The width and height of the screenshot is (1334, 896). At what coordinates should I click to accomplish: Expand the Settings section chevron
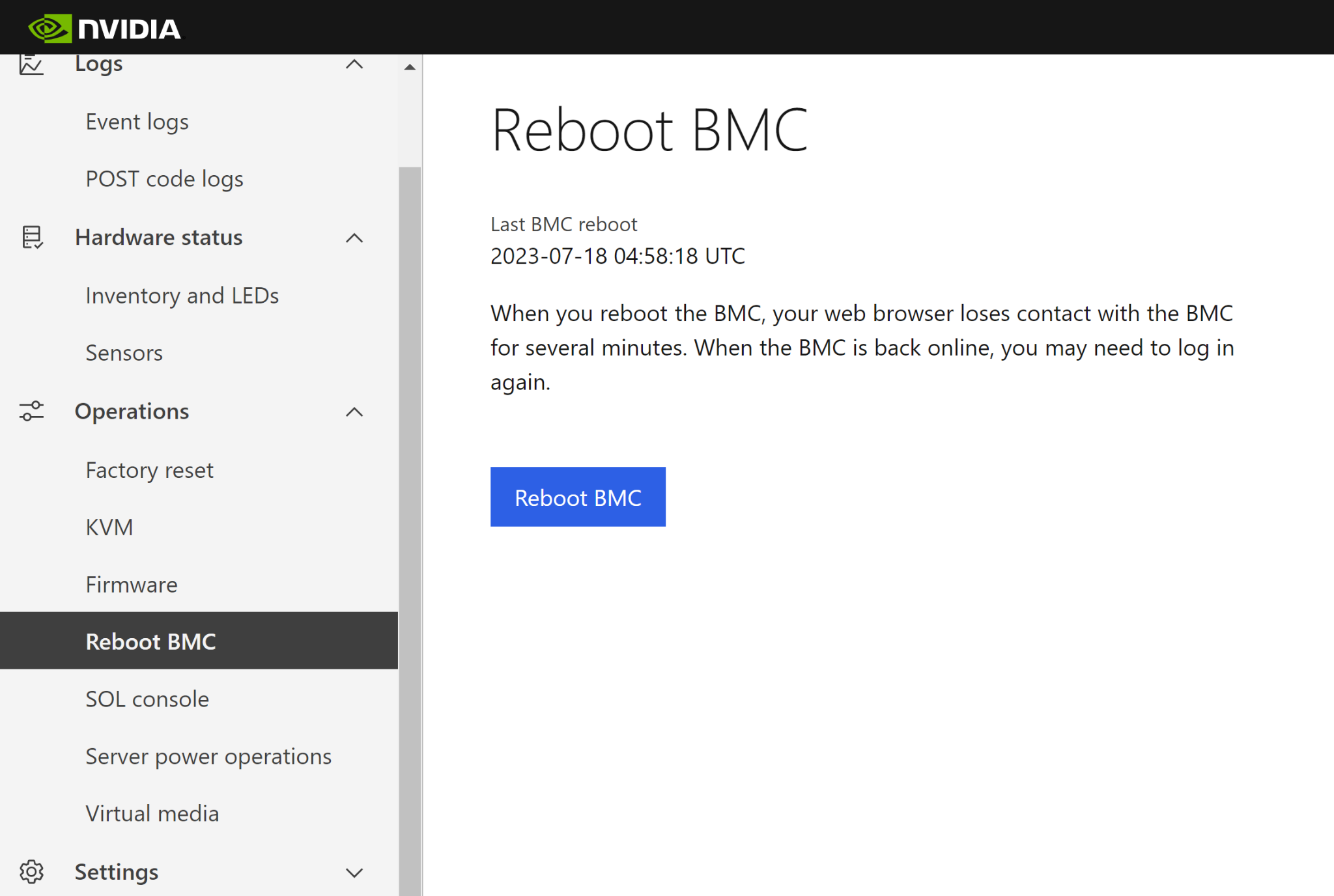[x=354, y=872]
